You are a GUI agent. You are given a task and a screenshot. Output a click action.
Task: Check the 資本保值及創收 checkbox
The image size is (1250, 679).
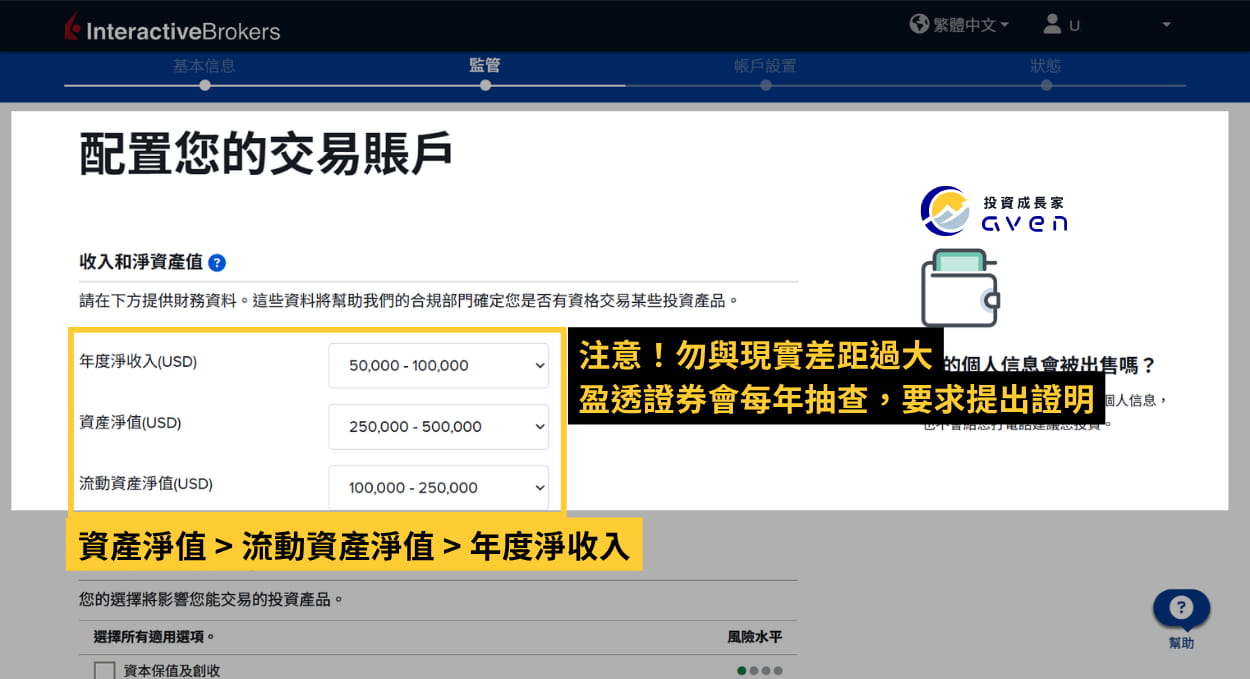(x=104, y=671)
